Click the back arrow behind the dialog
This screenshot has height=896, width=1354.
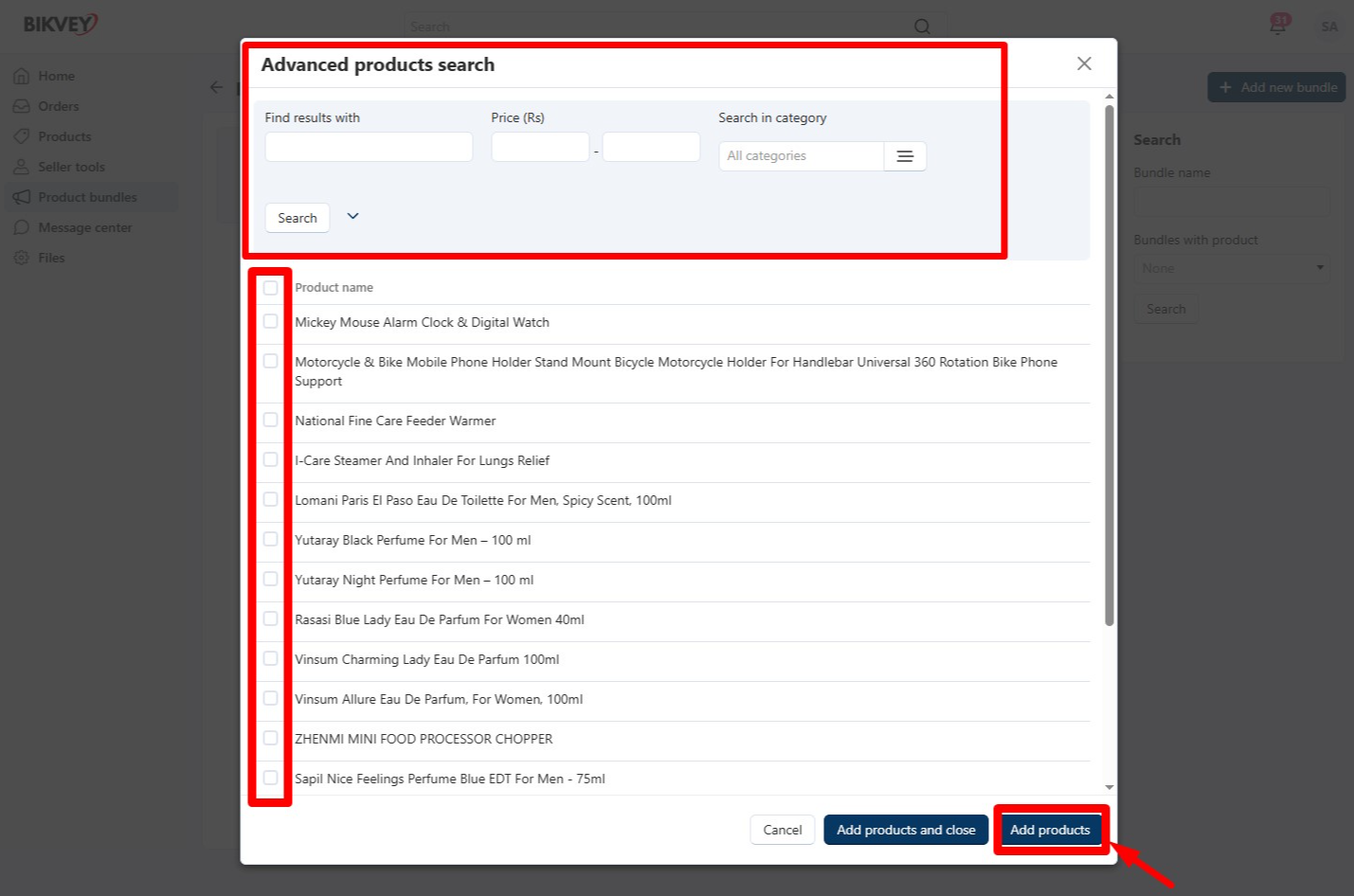click(x=216, y=87)
